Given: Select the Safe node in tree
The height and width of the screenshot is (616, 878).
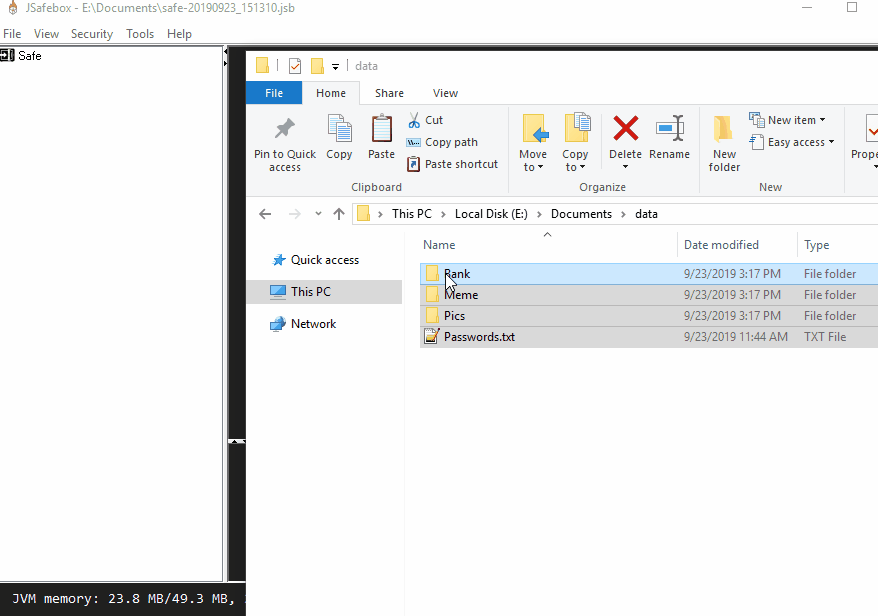Looking at the screenshot, I should (x=29, y=56).
